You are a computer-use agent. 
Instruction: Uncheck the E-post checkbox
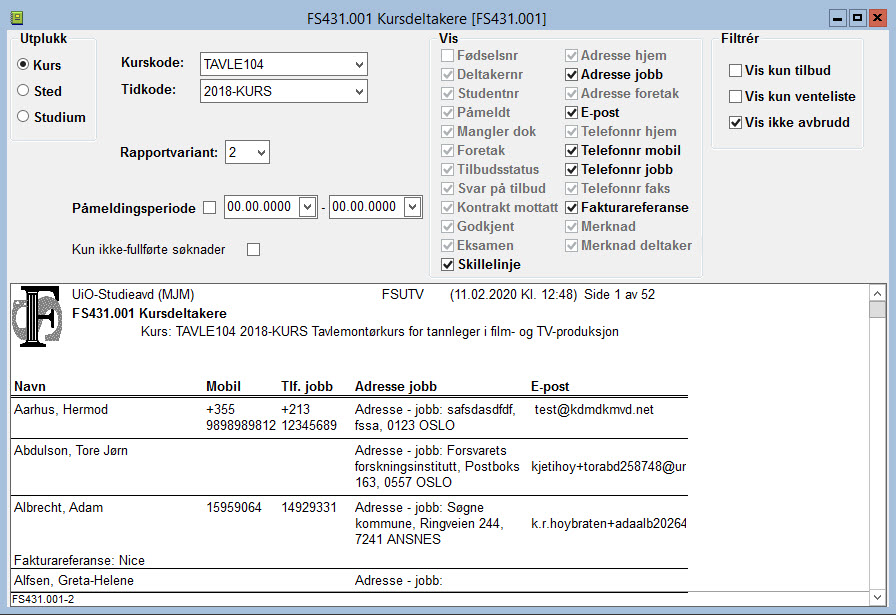pyautogui.click(x=571, y=113)
